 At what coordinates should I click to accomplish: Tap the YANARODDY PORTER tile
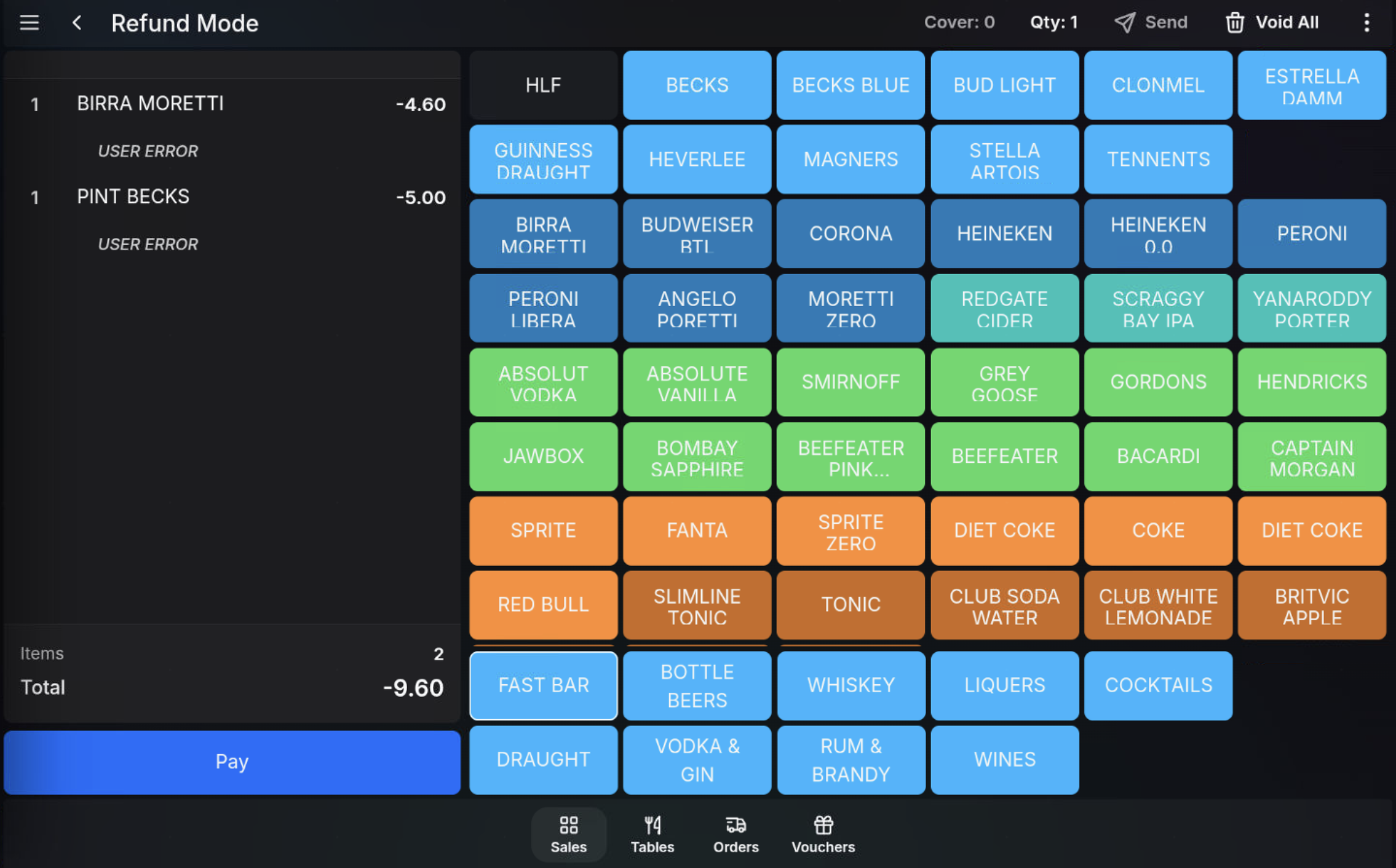1312,308
